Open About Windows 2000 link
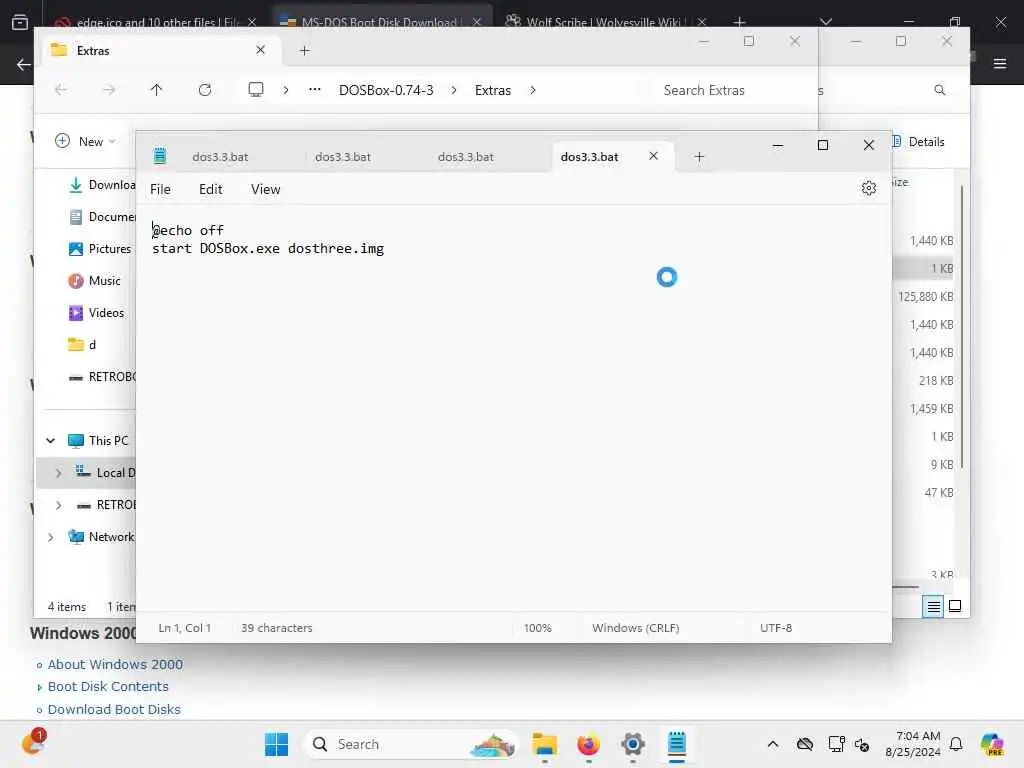Screen dimensions: 1024x768 pyautogui.click(x=115, y=664)
